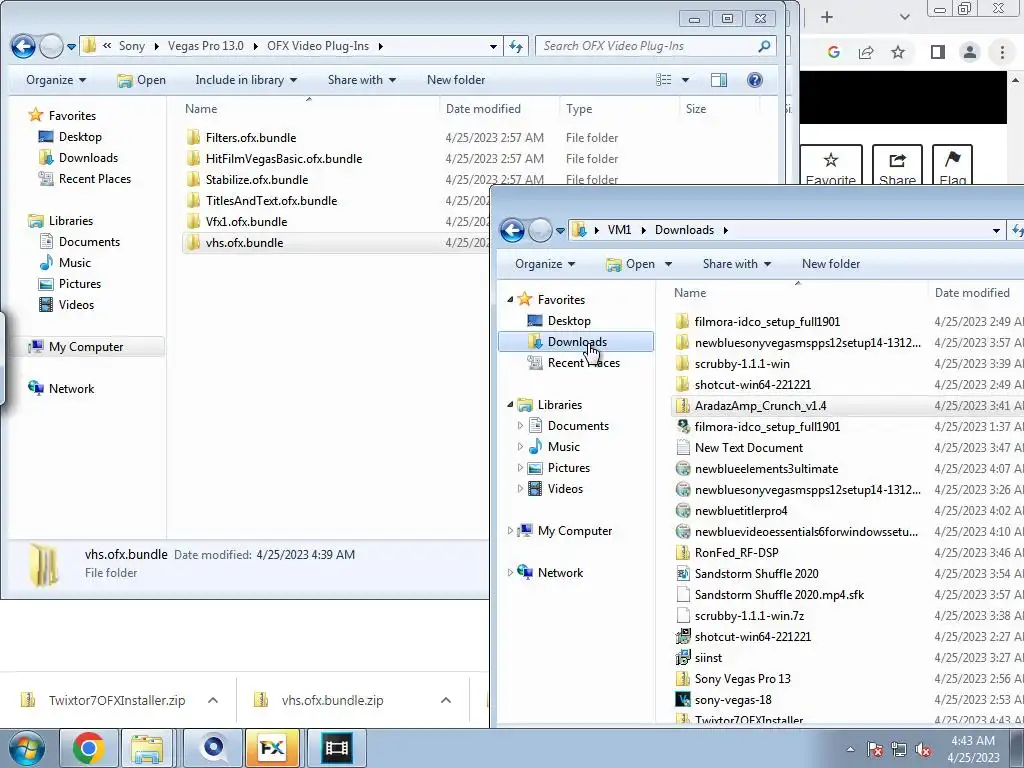Select Stabilize.ofx.bundle folder
The width and height of the screenshot is (1024, 768).
pyautogui.click(x=257, y=180)
